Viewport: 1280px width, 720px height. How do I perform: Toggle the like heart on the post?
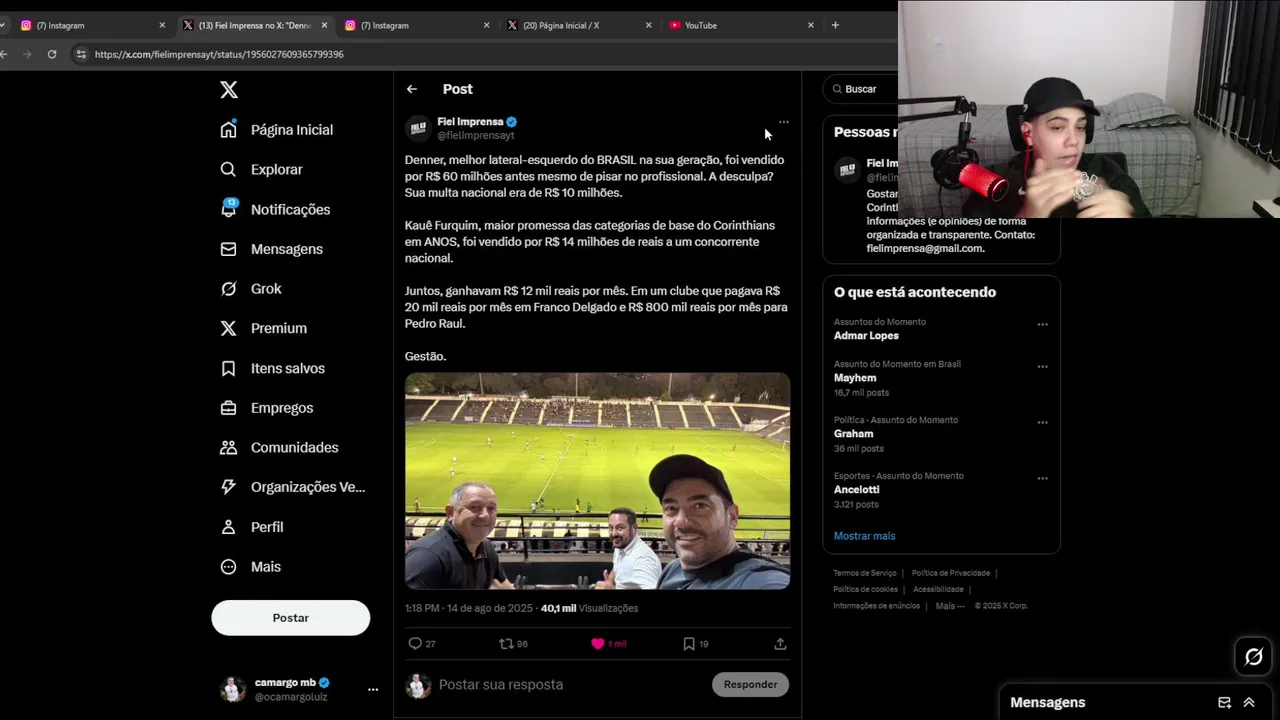click(598, 644)
